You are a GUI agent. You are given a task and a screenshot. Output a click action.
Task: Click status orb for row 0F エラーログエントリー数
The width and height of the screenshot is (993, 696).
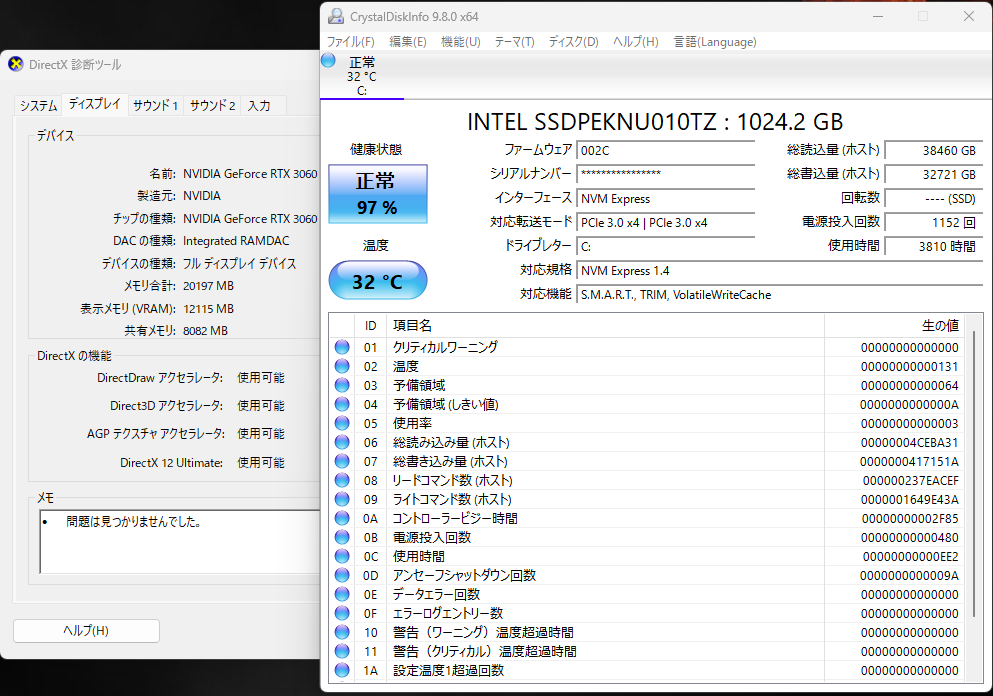point(342,613)
